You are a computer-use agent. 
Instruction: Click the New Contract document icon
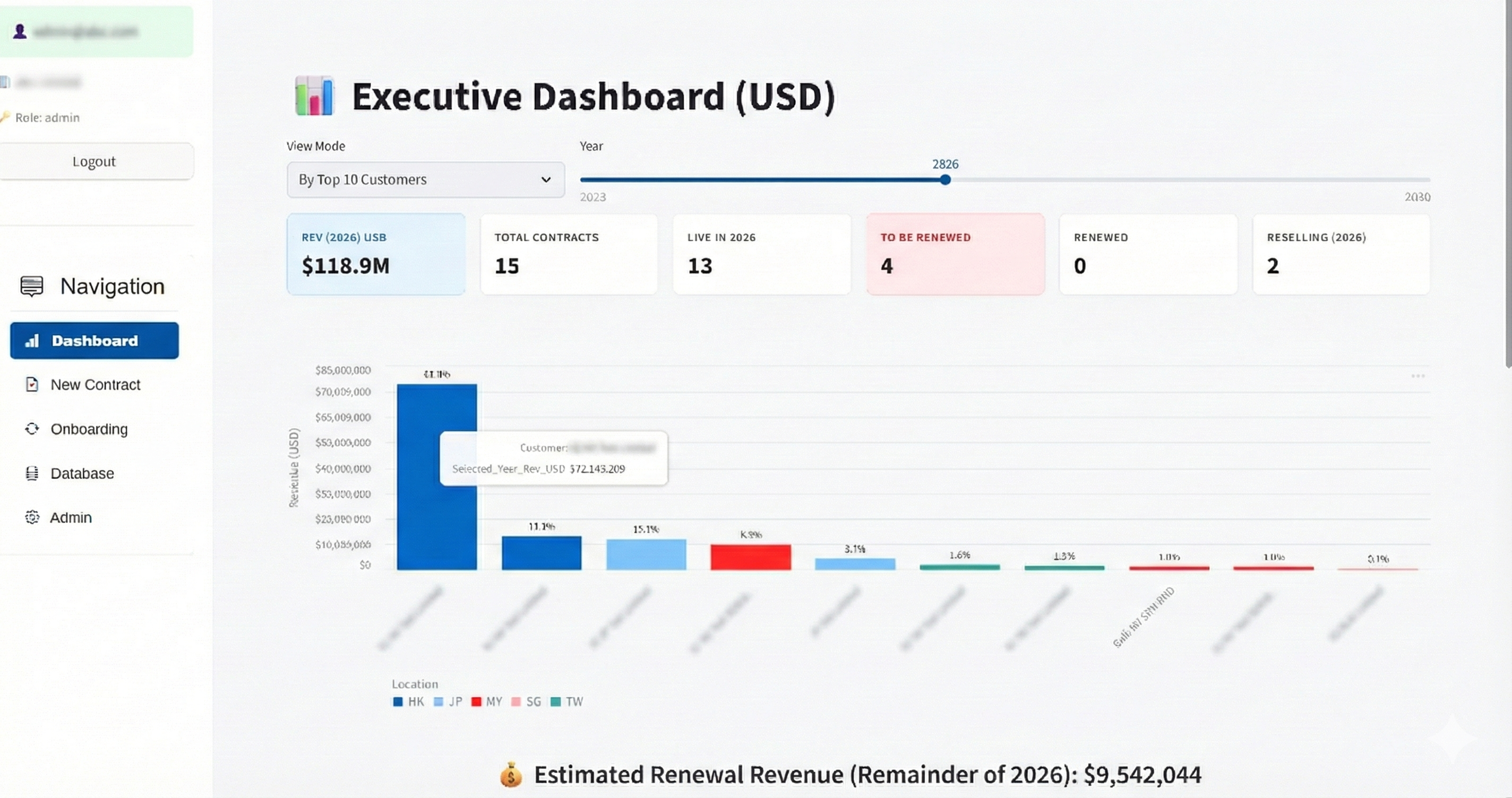click(32, 384)
